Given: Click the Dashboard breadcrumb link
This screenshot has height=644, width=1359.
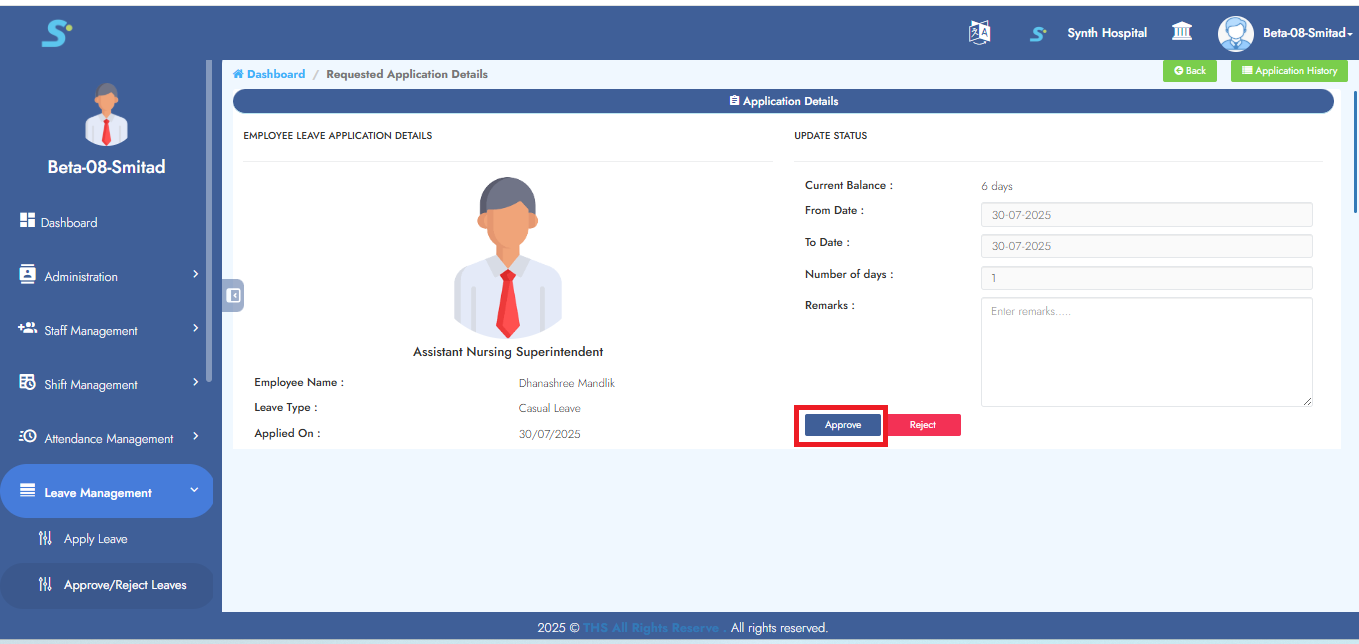Looking at the screenshot, I should click(x=275, y=74).
